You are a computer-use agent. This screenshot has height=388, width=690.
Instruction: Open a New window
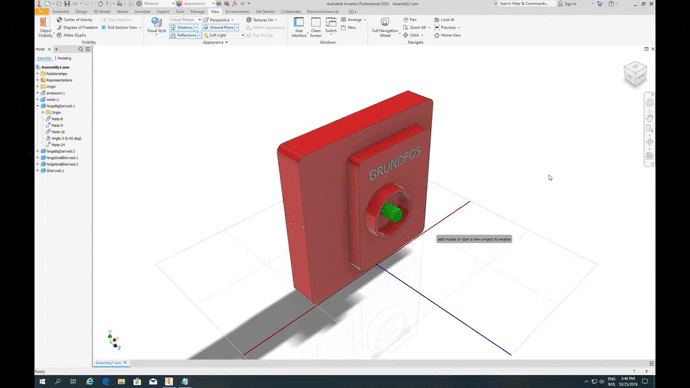pos(348,27)
